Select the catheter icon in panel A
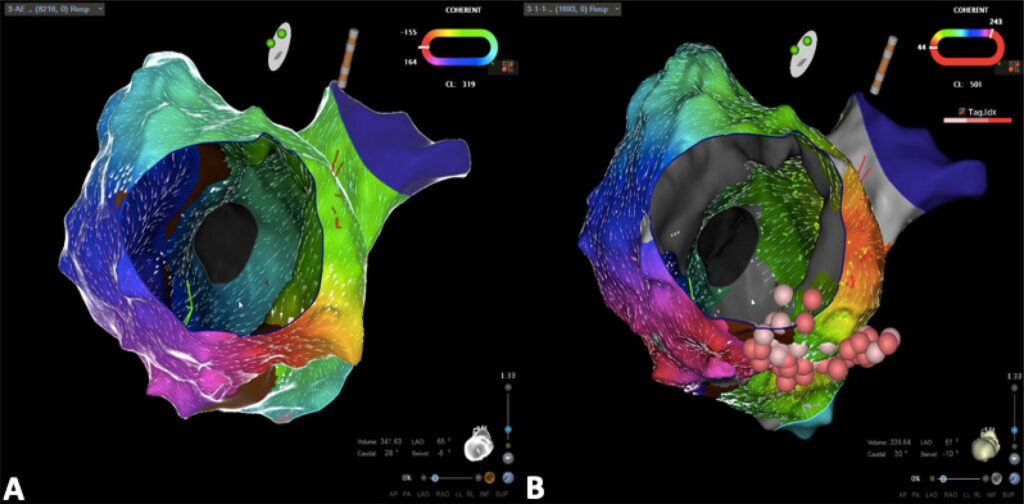Viewport: 1024px width, 504px height. (348, 57)
